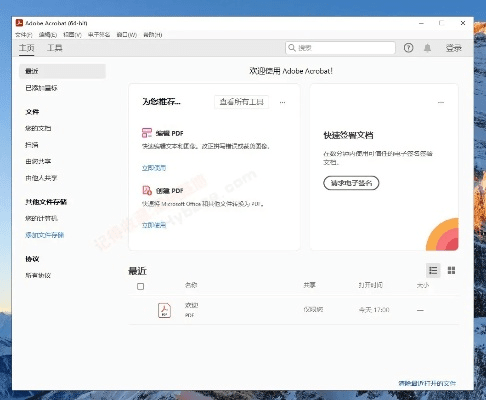Click the 清除最近打开的文件 link
Image resolution: width=486 pixels, height=400 pixels.
427,383
